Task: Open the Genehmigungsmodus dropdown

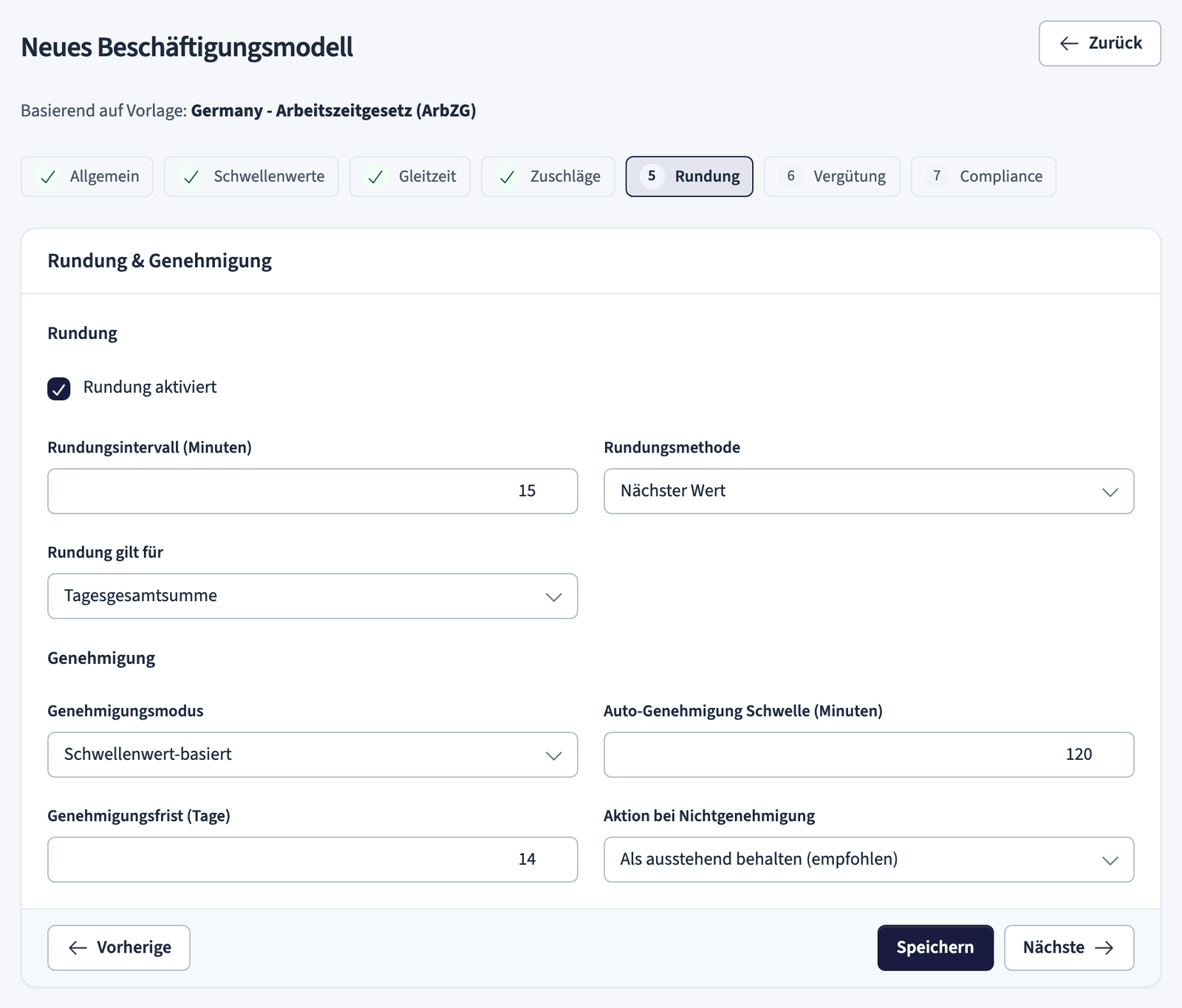Action: (312, 755)
